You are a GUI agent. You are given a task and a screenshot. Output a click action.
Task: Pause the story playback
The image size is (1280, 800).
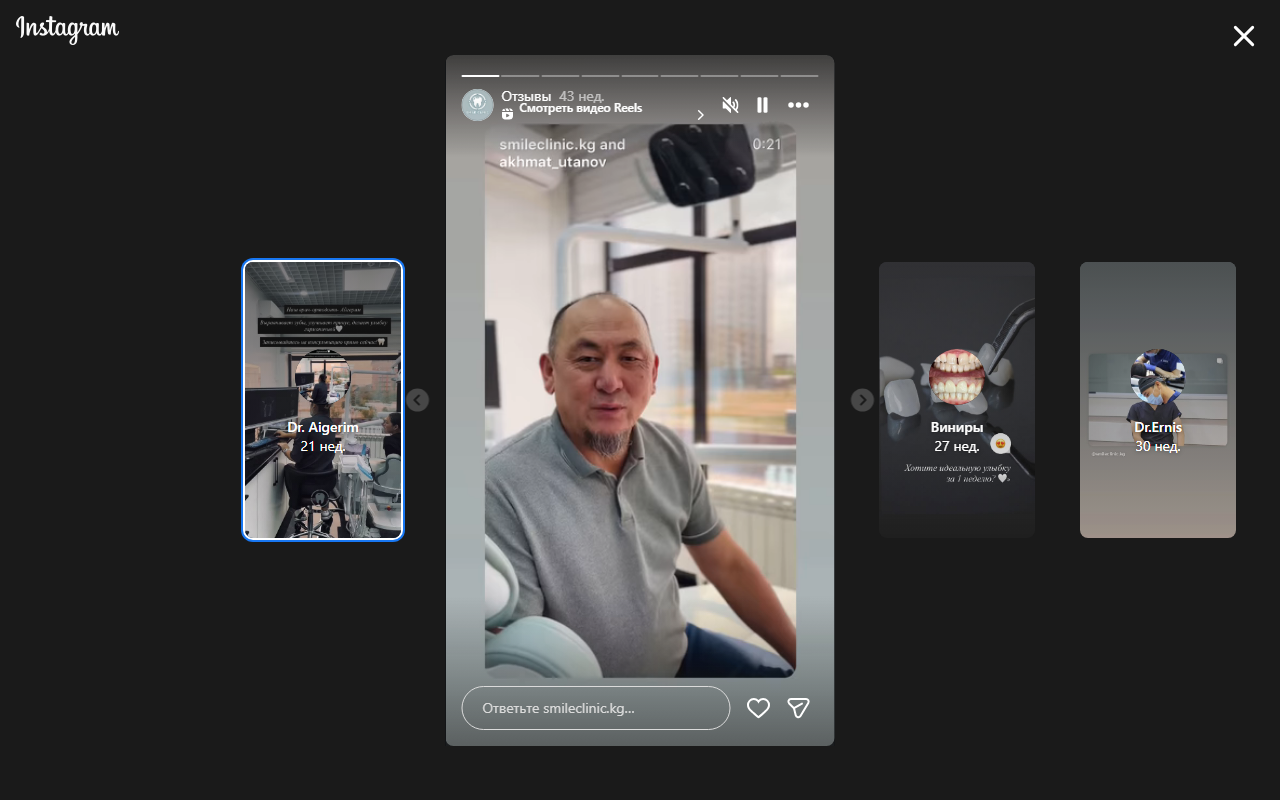coord(762,104)
